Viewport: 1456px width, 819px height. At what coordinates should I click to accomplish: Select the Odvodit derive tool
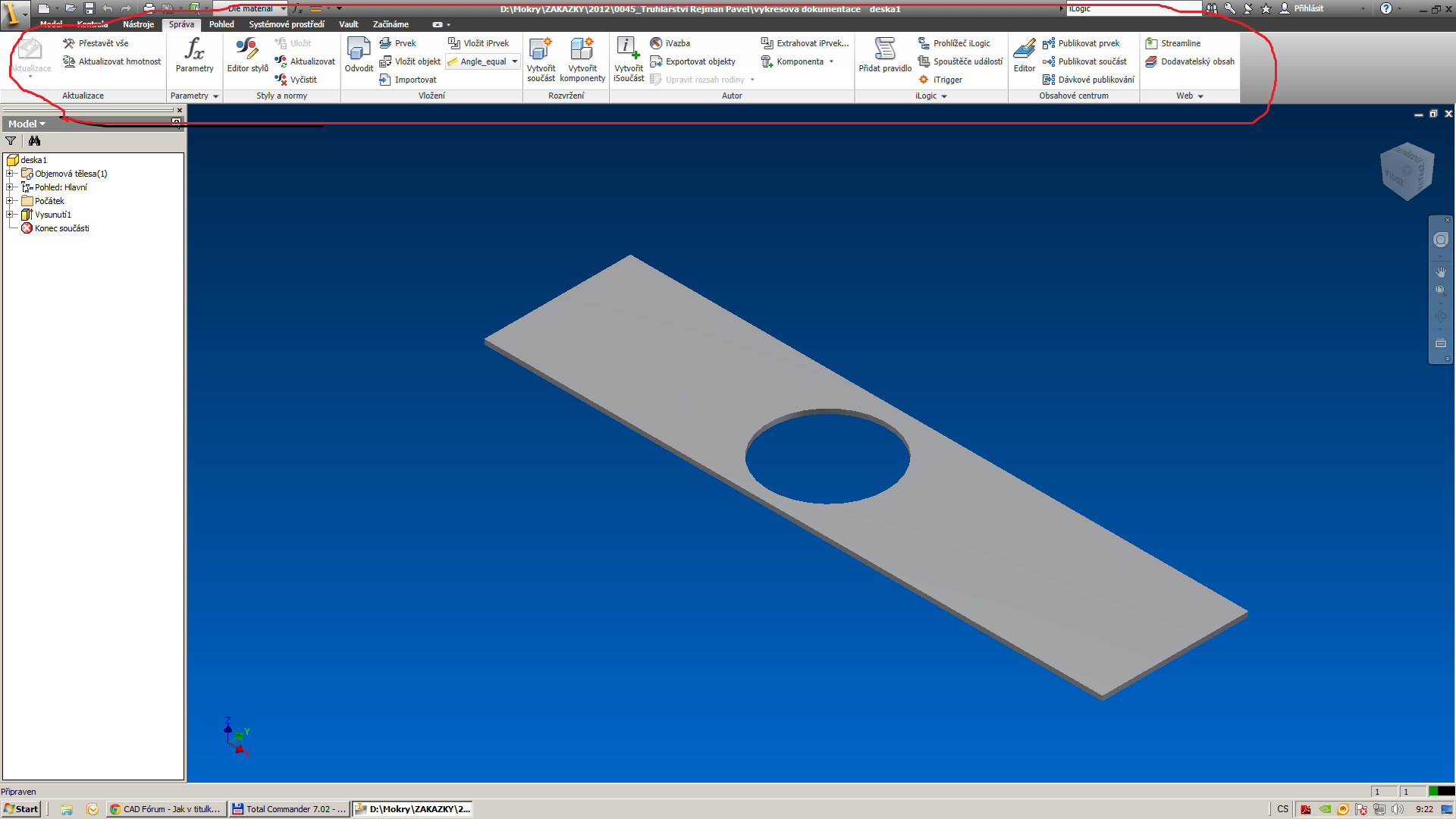tap(359, 55)
